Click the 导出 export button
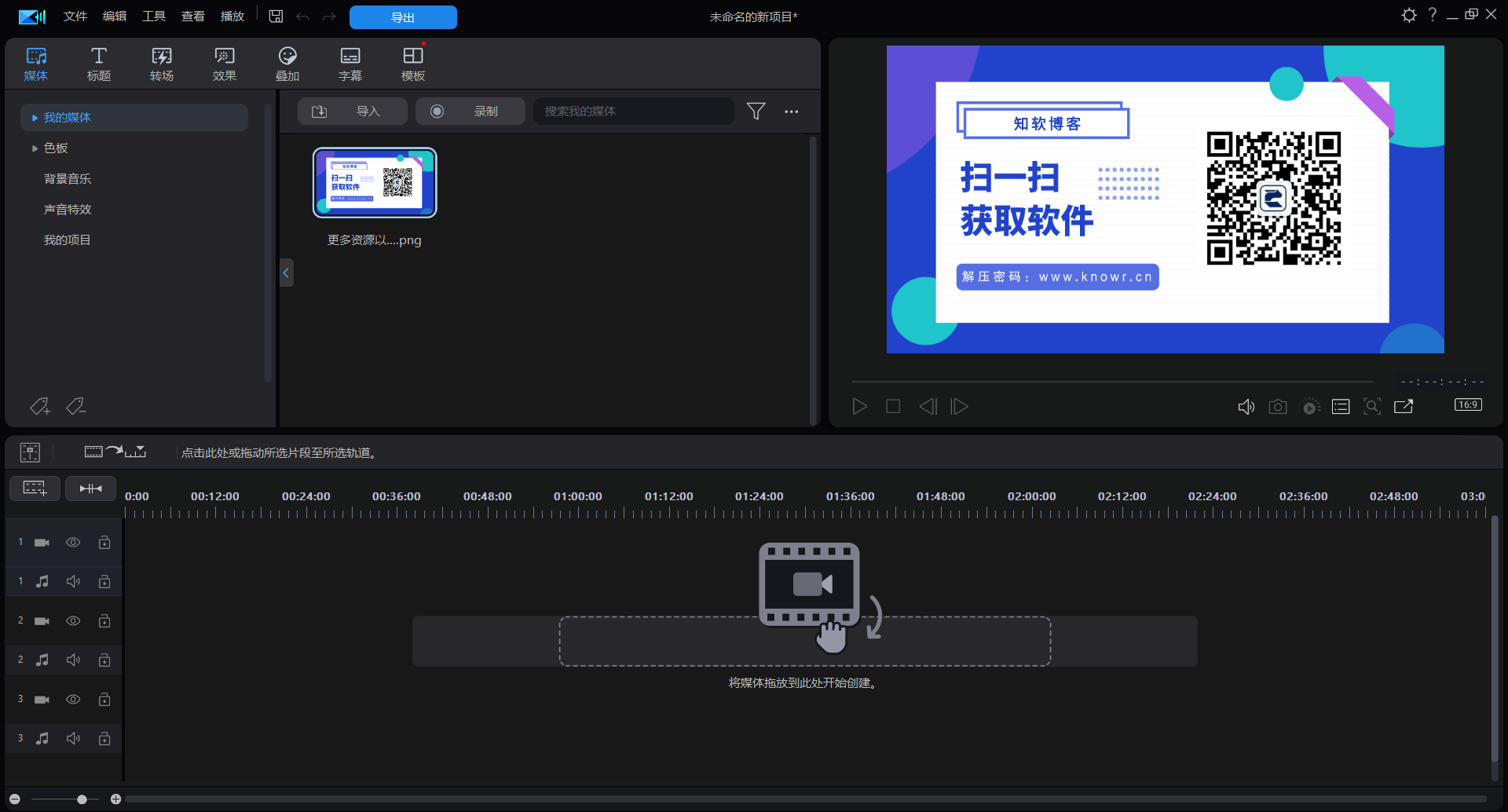This screenshot has height=812, width=1508. (x=403, y=17)
